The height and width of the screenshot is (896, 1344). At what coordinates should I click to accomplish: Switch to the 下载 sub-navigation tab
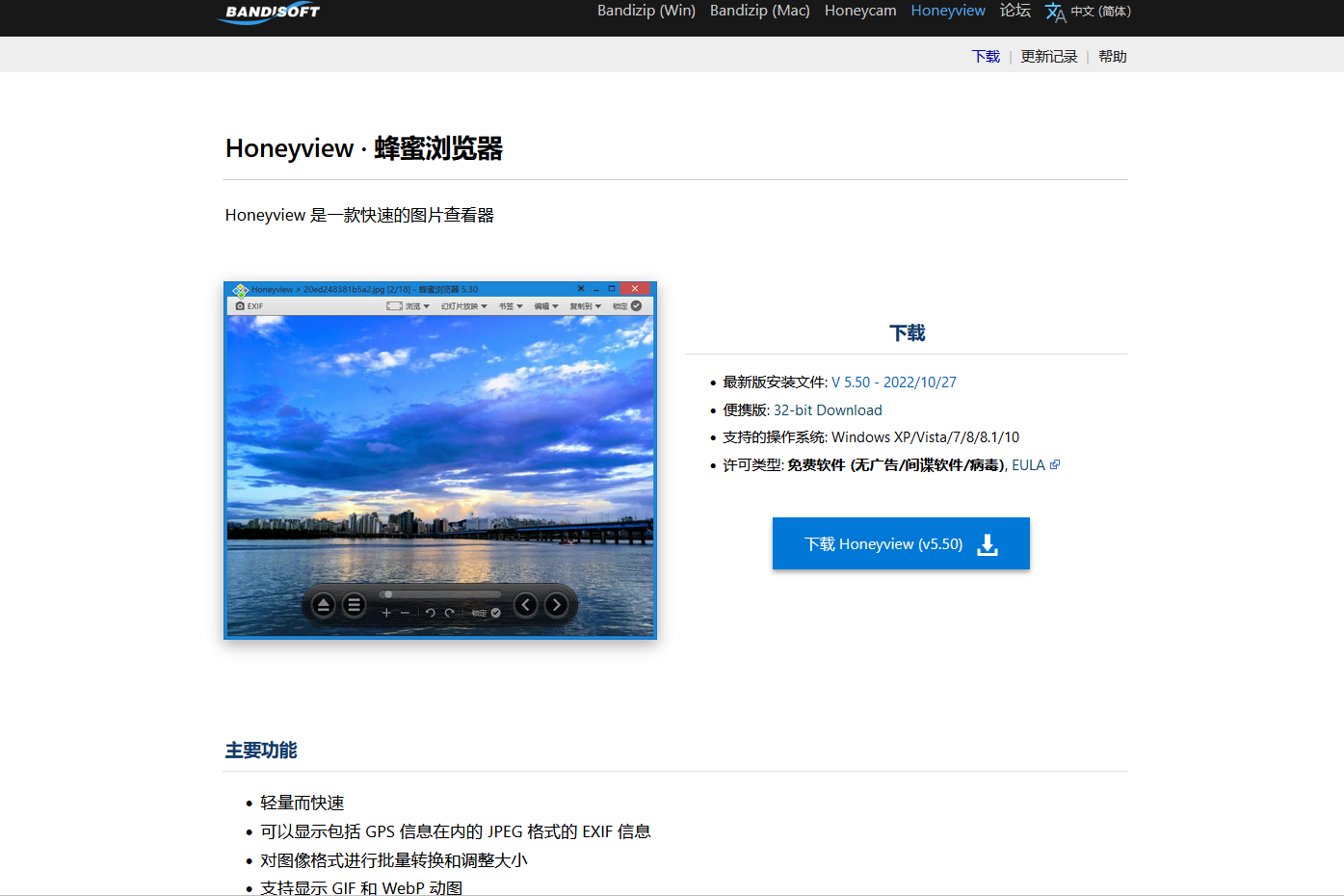click(986, 57)
